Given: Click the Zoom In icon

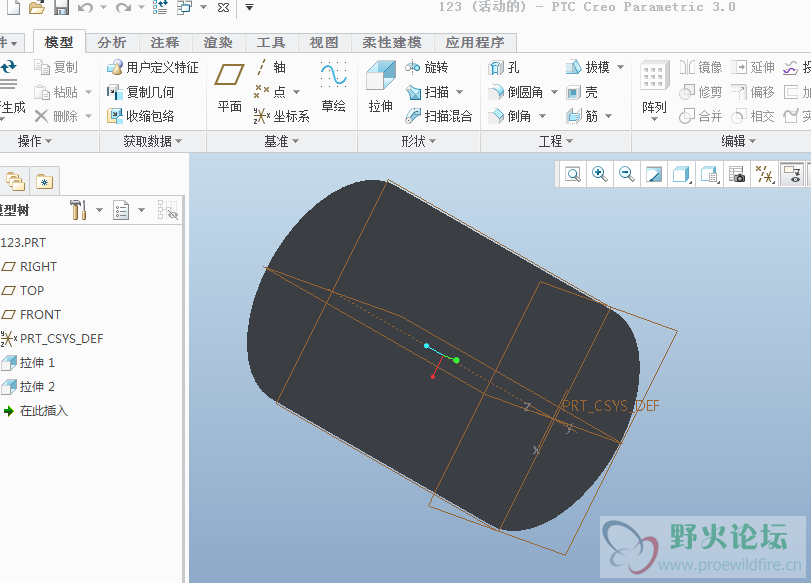Looking at the screenshot, I should click(x=599, y=174).
